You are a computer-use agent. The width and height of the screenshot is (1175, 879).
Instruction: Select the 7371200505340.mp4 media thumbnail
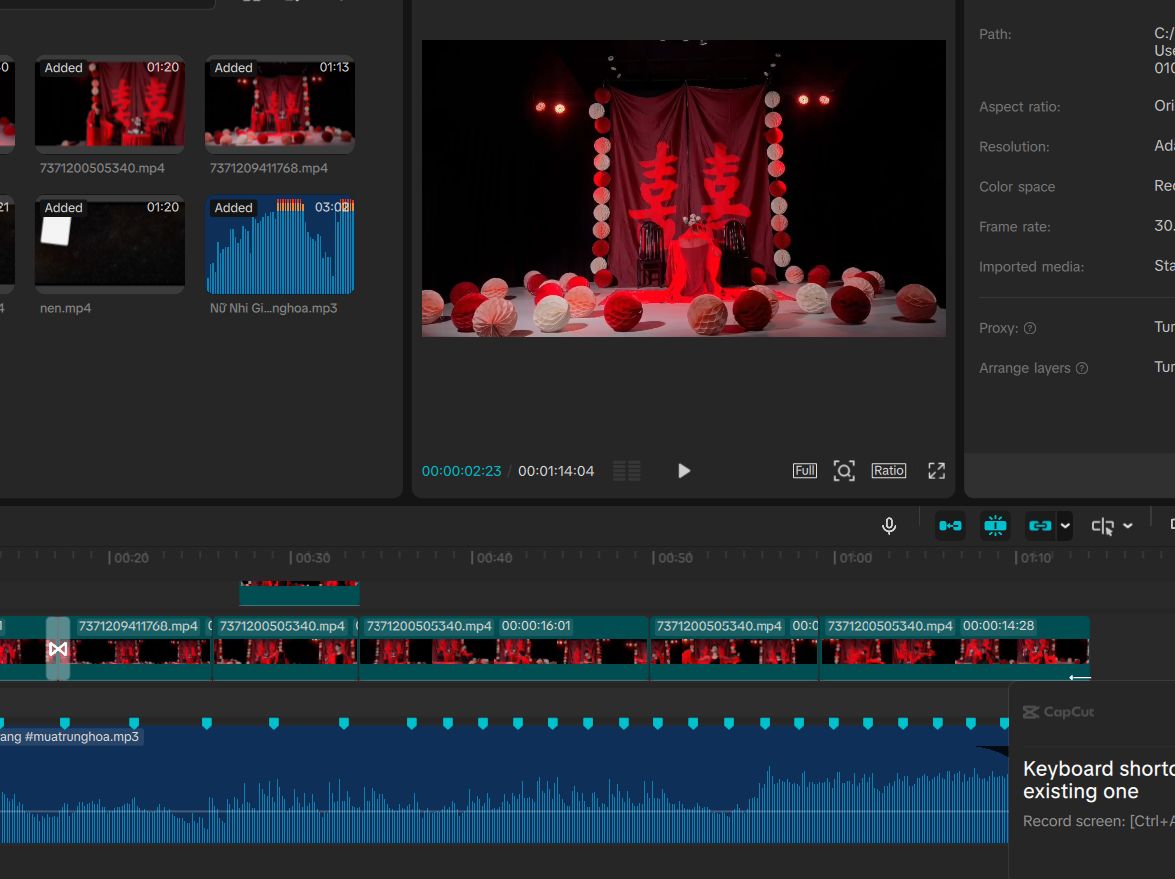coord(110,103)
